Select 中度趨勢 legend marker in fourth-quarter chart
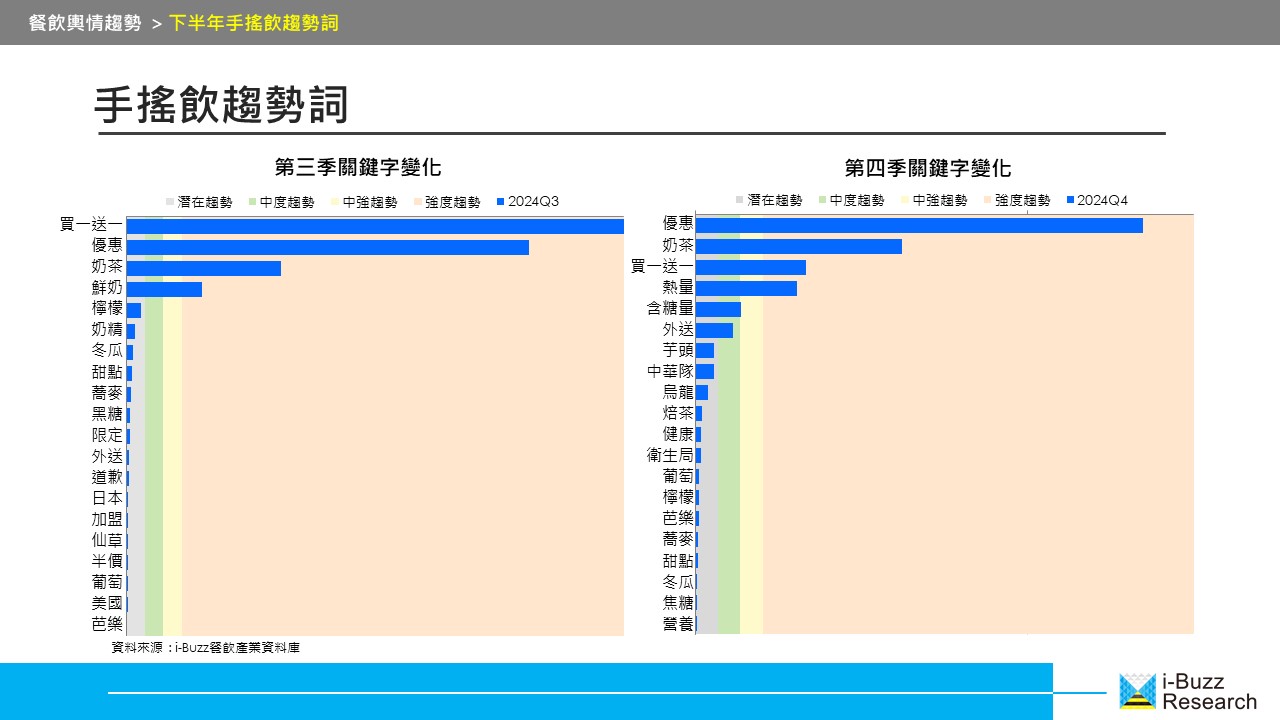The height and width of the screenshot is (720, 1280). [x=823, y=200]
